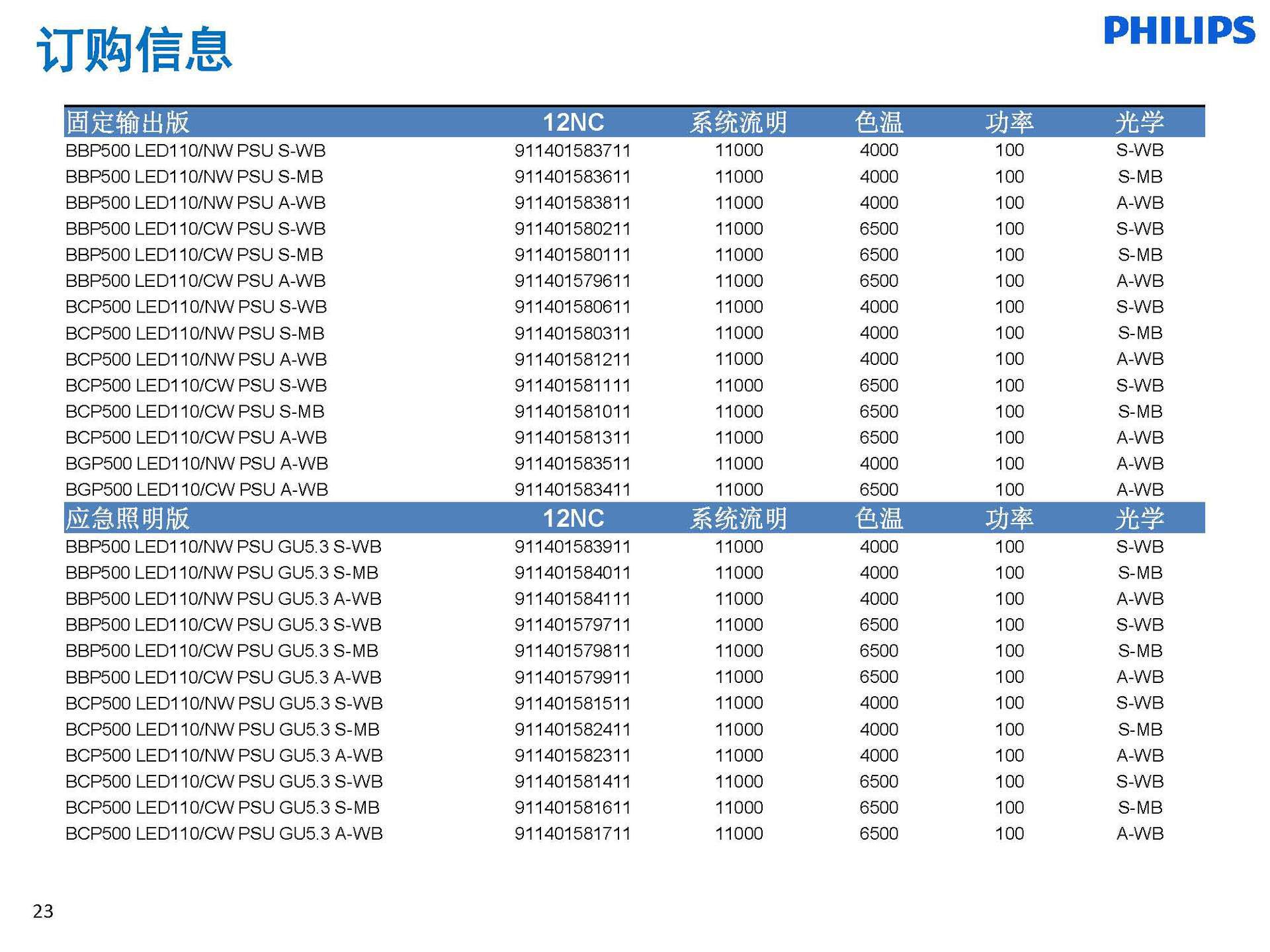Click the 订购信息 page title
Viewport: 1270px width, 952px height.
tap(134, 50)
